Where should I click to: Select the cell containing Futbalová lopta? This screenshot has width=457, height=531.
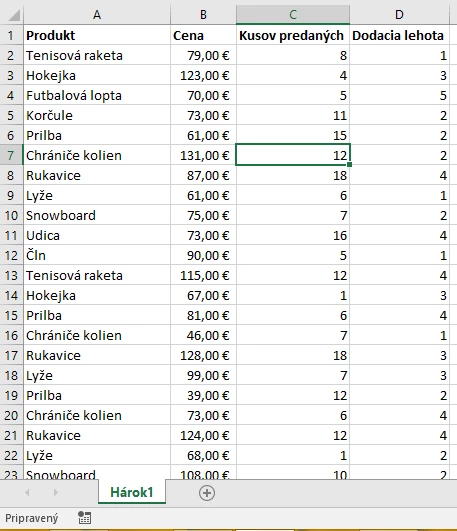click(x=97, y=95)
